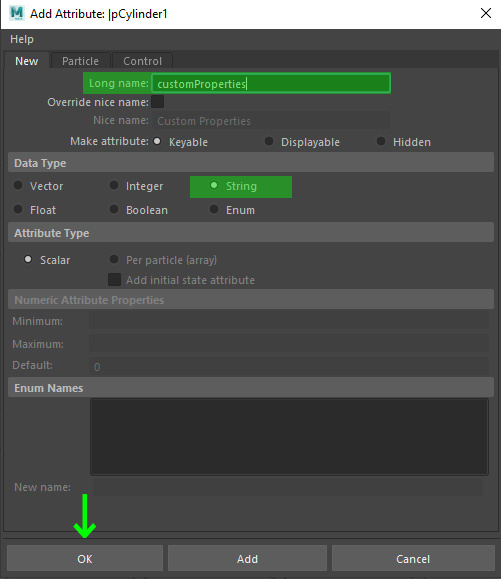Collapse the Attribute Type section header
This screenshot has width=501, height=579.
(x=251, y=233)
